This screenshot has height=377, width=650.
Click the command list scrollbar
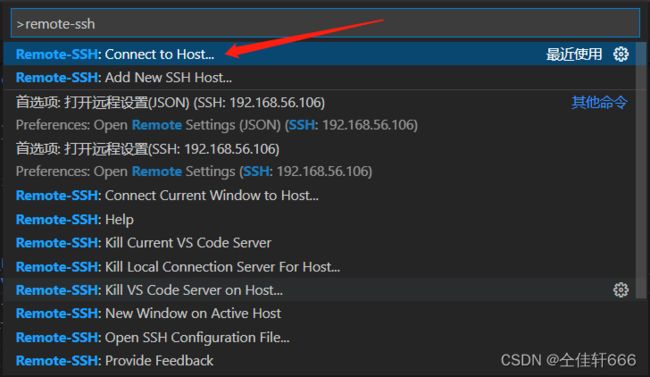[641, 170]
